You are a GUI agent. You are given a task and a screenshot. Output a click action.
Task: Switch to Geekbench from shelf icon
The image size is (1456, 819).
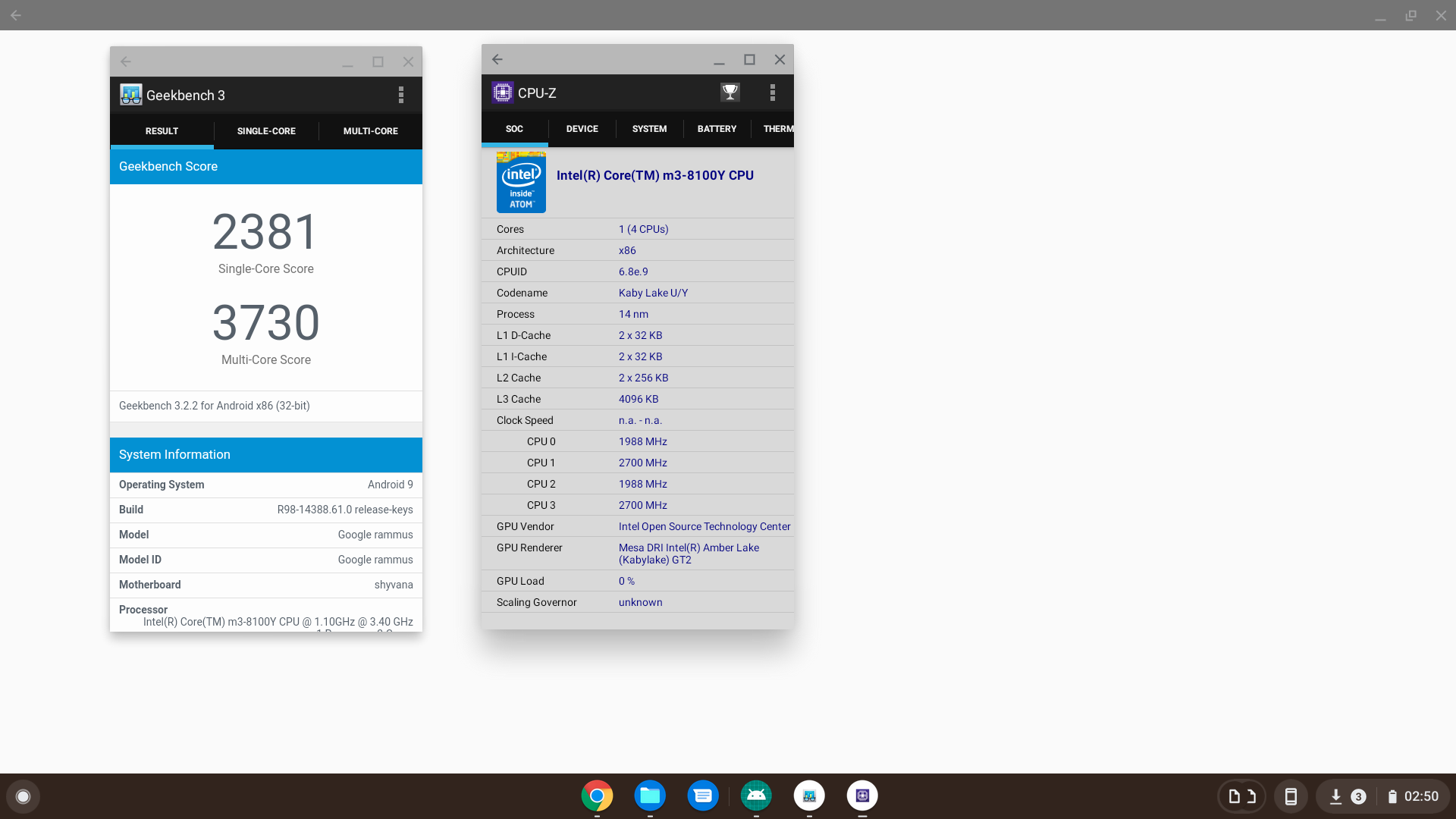pyautogui.click(x=809, y=795)
